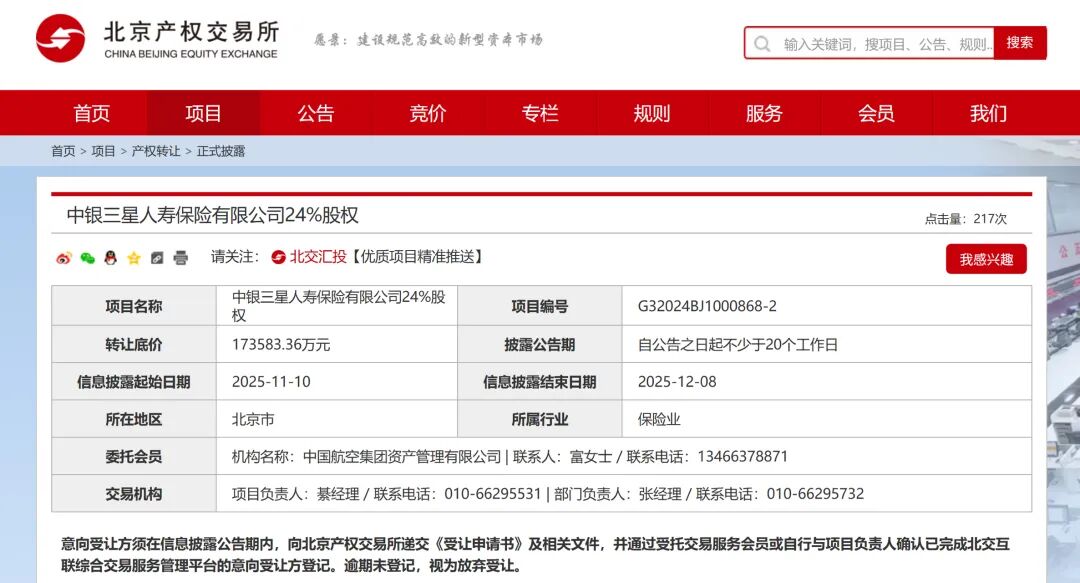Click the 我感兴趣 button
The width and height of the screenshot is (1080, 583).
(986, 259)
